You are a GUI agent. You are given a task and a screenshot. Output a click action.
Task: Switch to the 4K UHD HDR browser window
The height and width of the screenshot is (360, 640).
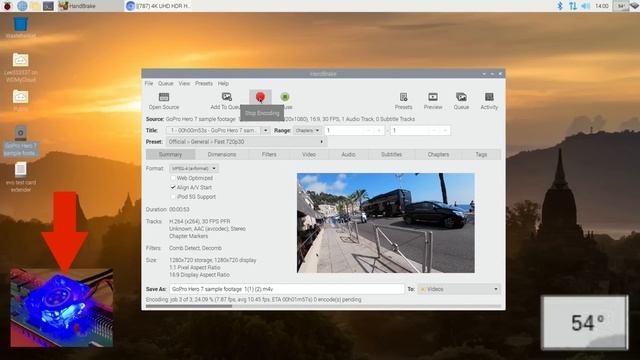(x=158, y=6)
